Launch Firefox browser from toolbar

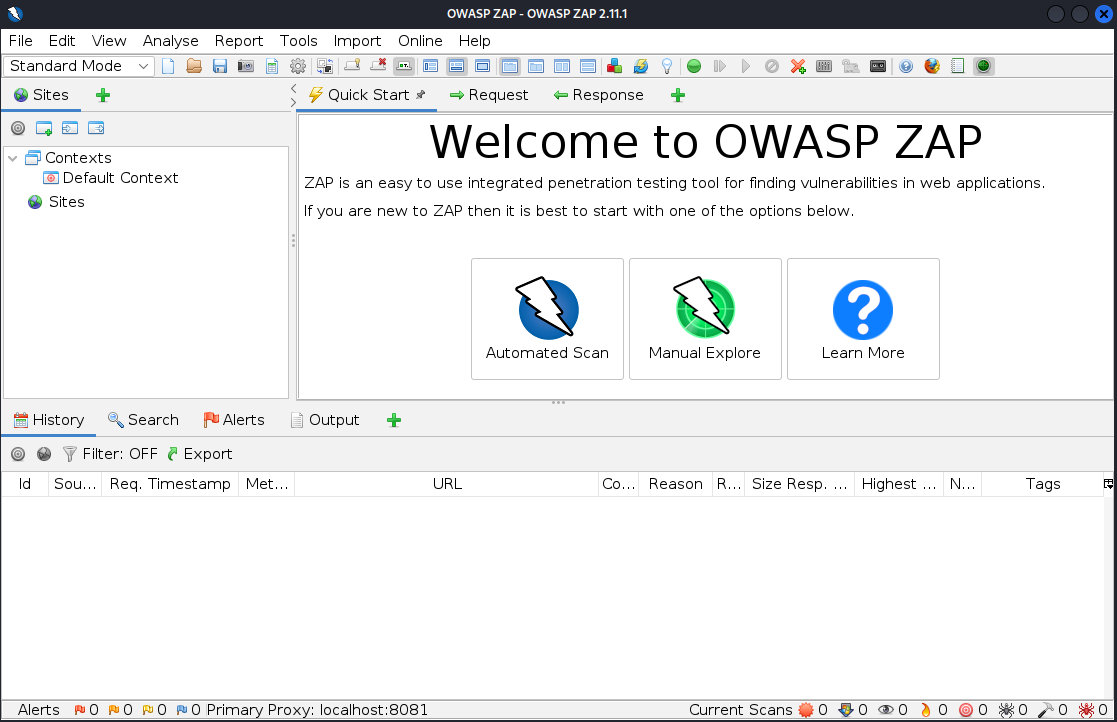tap(932, 66)
